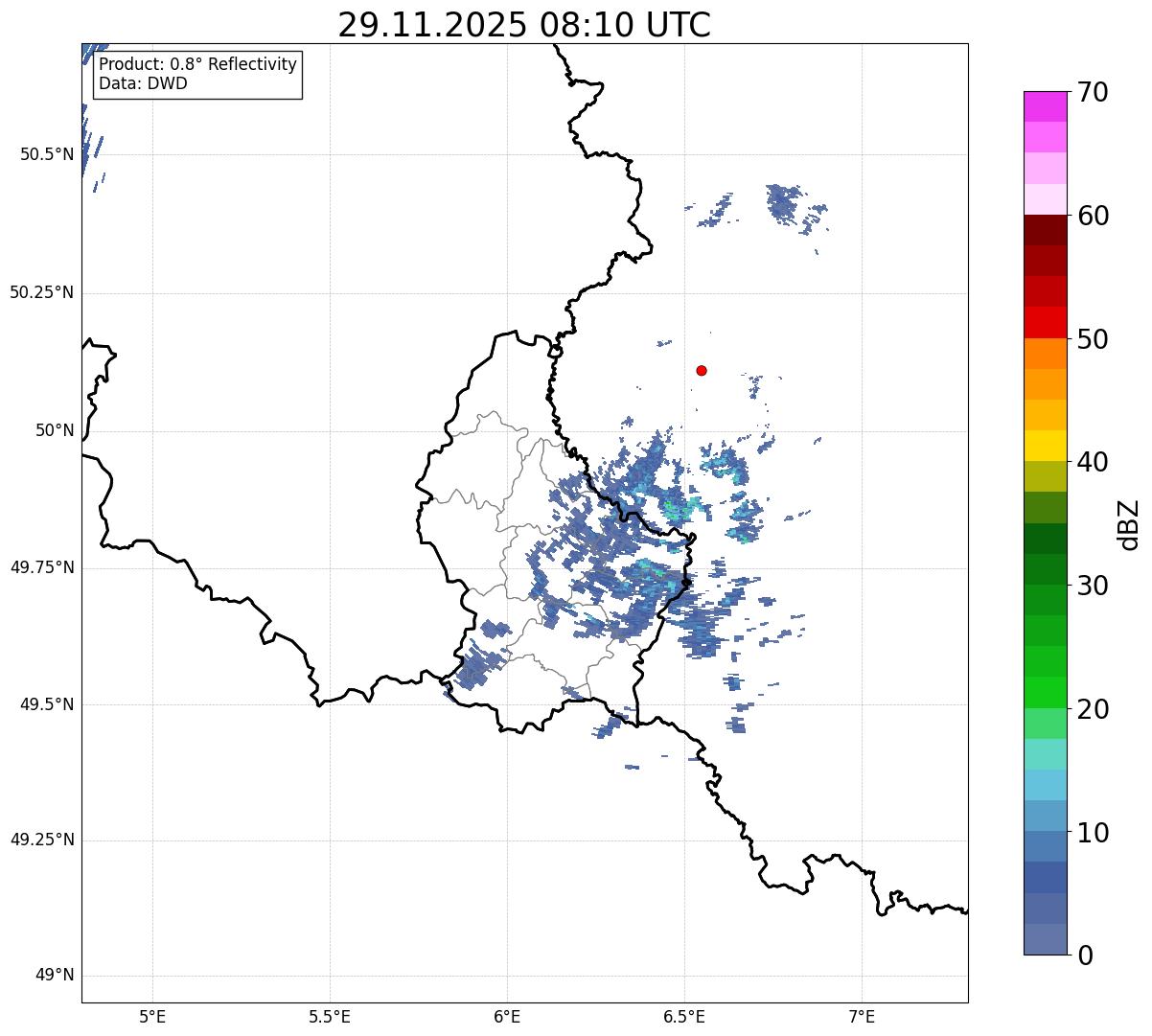
Task: Click the 50.5°N latitude label
Action: (47, 154)
